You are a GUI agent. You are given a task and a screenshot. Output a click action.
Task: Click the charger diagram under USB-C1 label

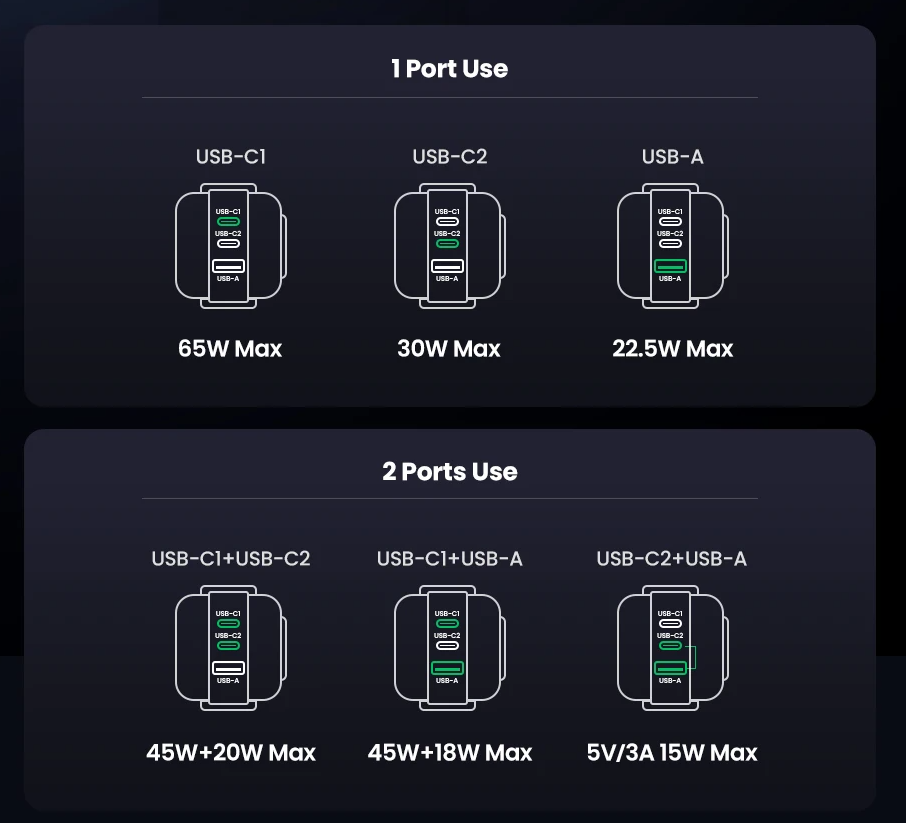point(230,245)
